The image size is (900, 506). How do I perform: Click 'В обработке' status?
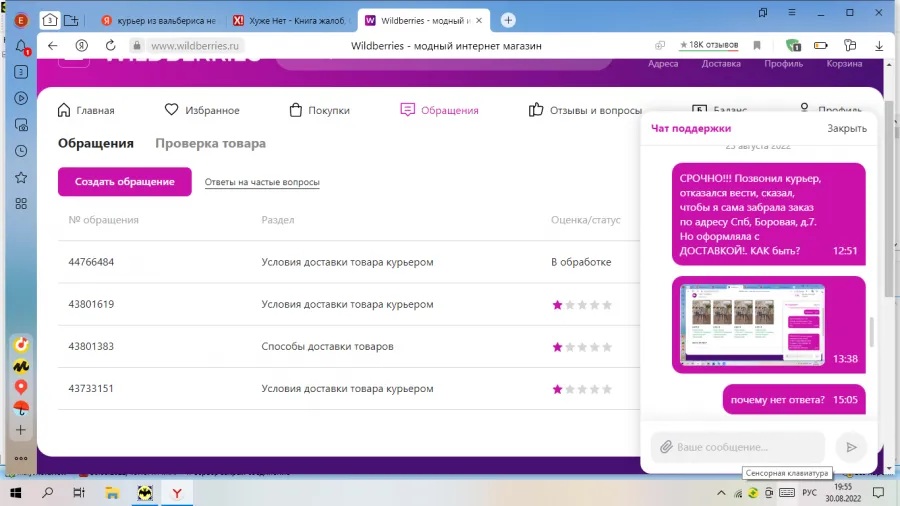pos(581,262)
